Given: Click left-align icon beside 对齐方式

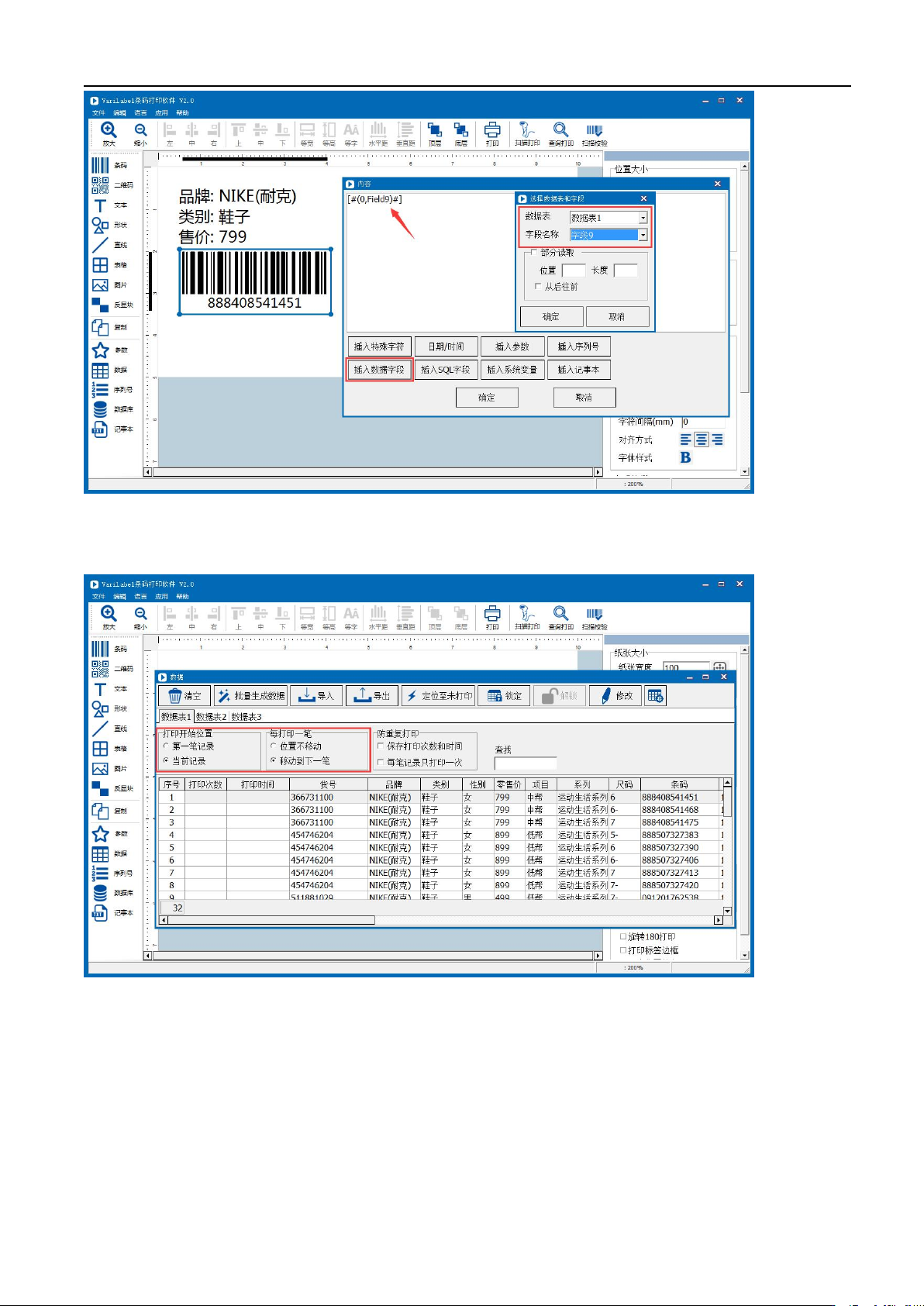Looking at the screenshot, I should [686, 439].
